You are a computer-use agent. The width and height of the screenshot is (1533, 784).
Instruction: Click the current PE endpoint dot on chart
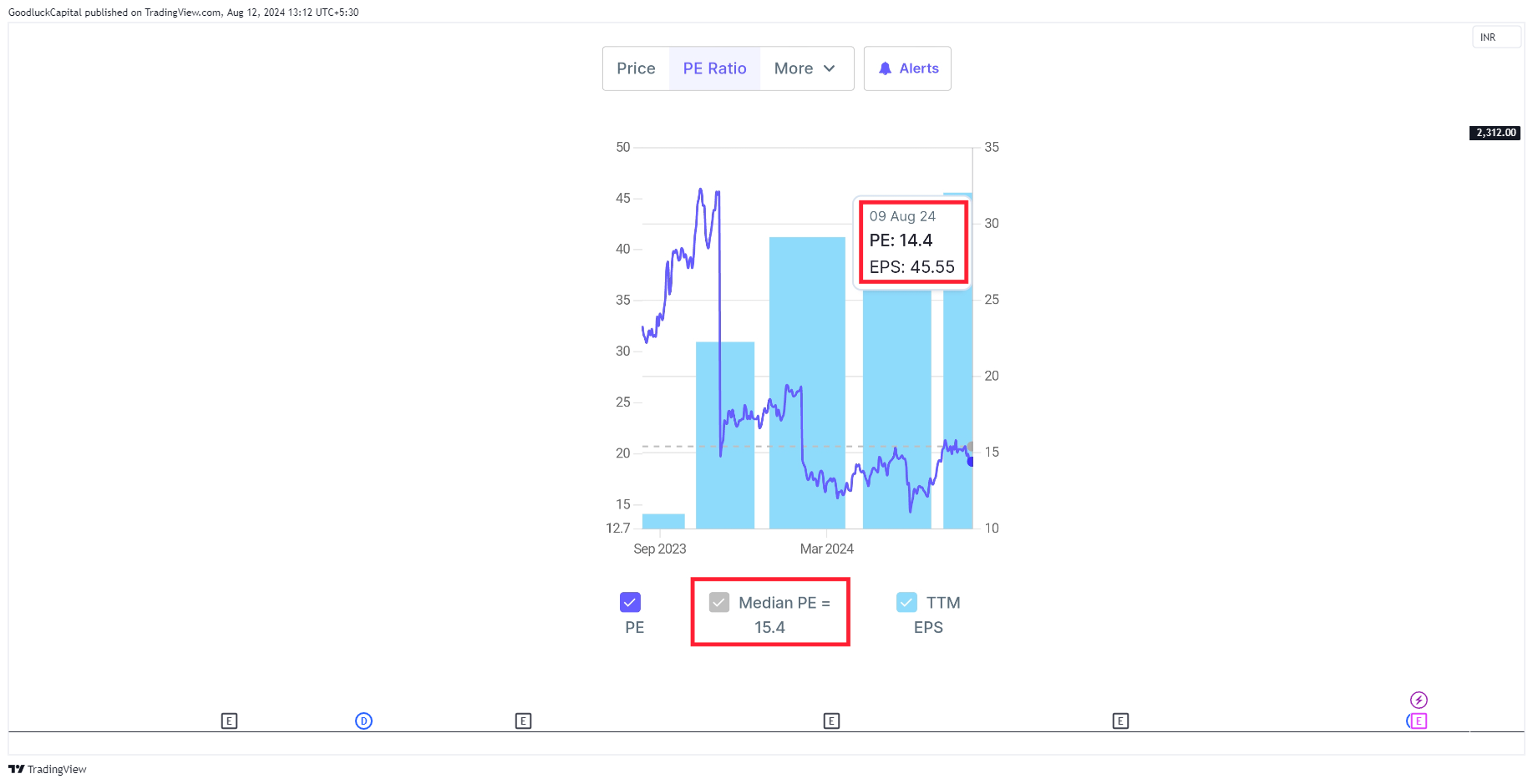pyautogui.click(x=971, y=461)
